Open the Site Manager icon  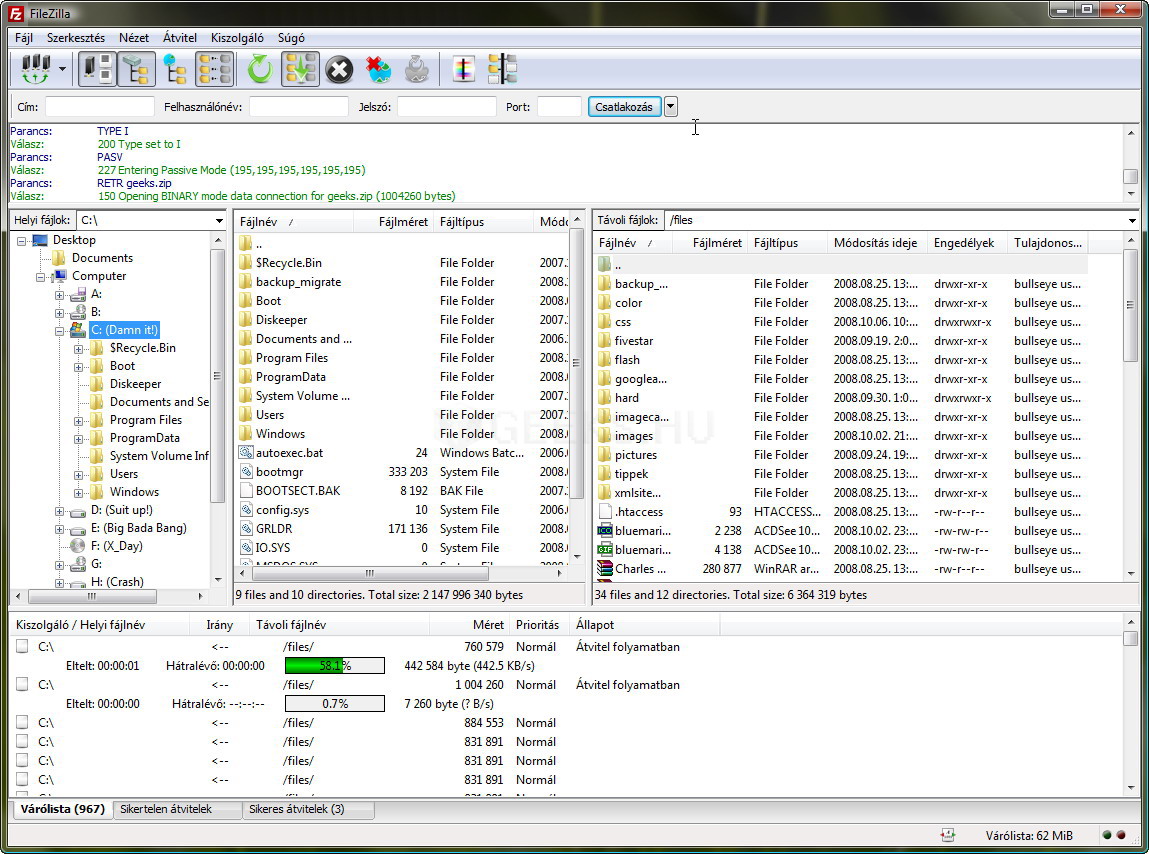(35, 69)
